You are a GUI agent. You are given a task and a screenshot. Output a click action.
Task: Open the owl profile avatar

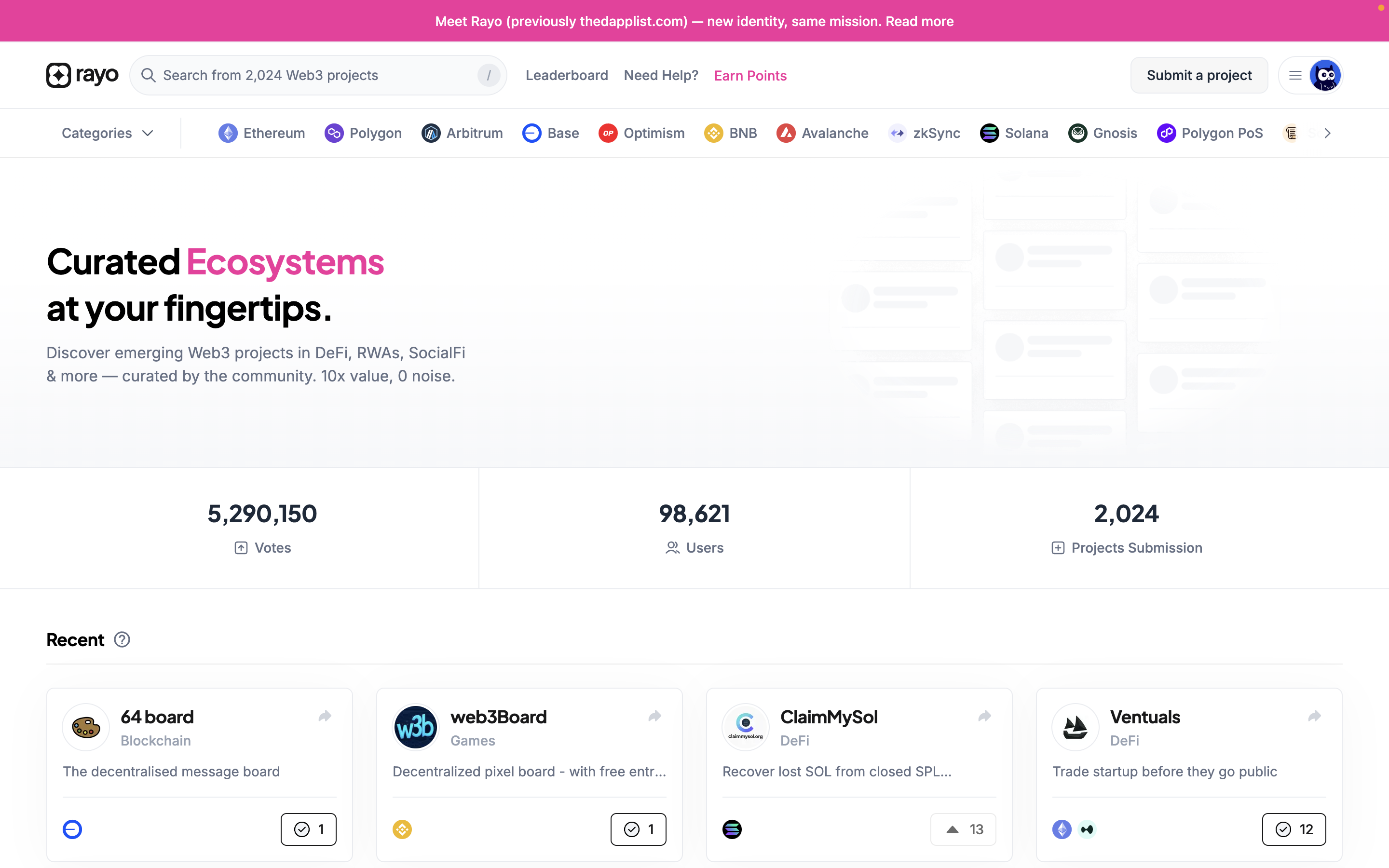coord(1325,75)
